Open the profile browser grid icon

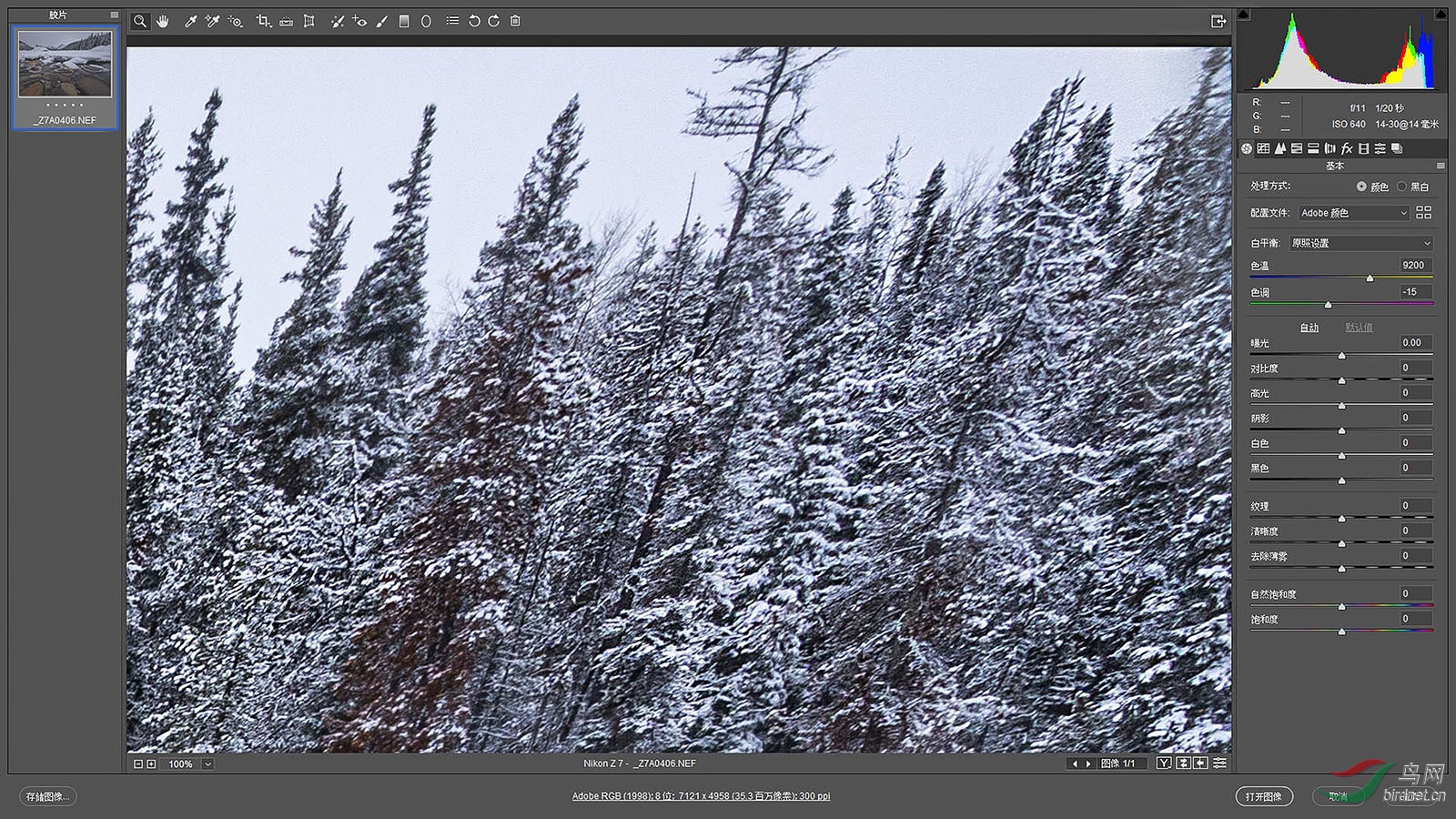coord(1424,212)
